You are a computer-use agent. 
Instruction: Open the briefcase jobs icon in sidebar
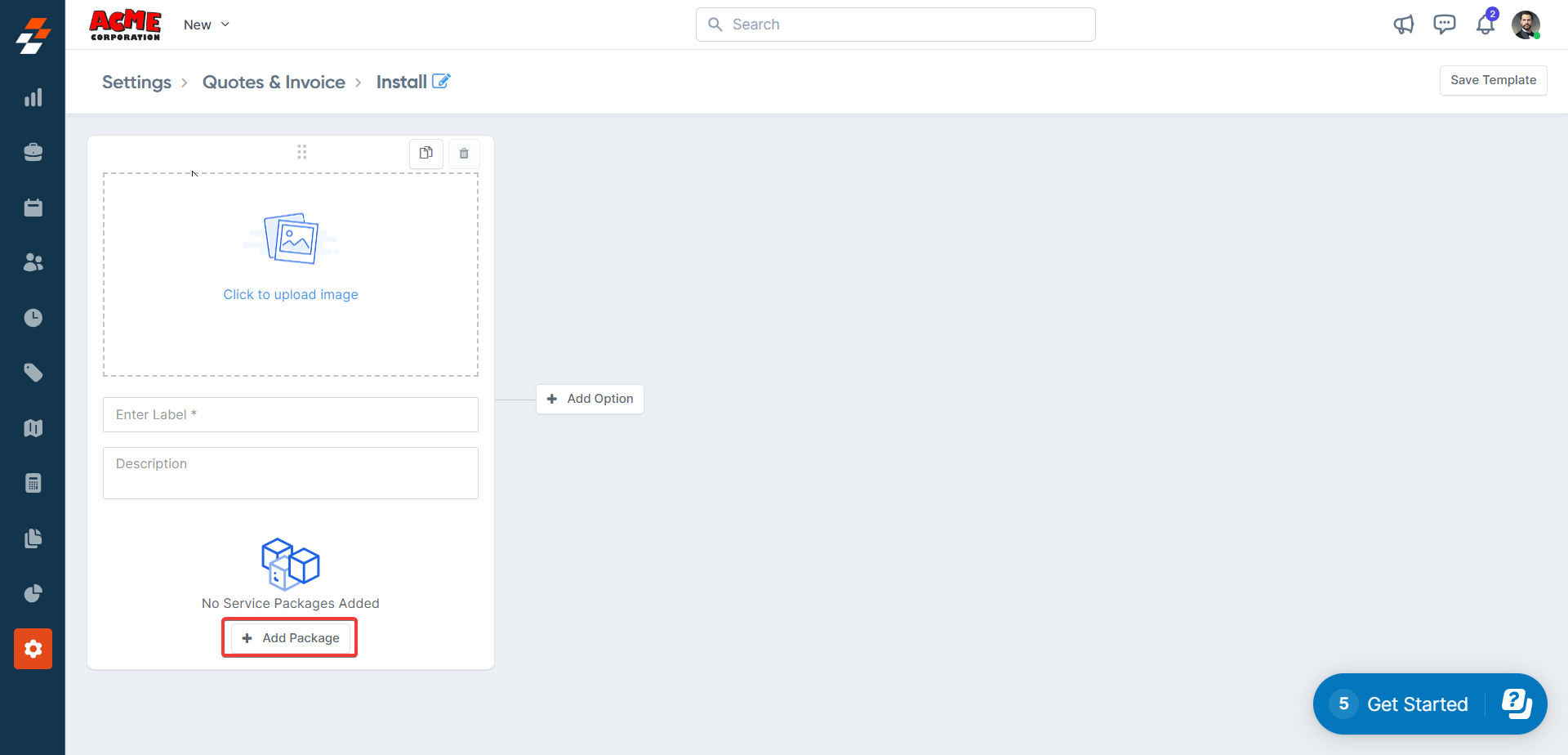click(33, 153)
